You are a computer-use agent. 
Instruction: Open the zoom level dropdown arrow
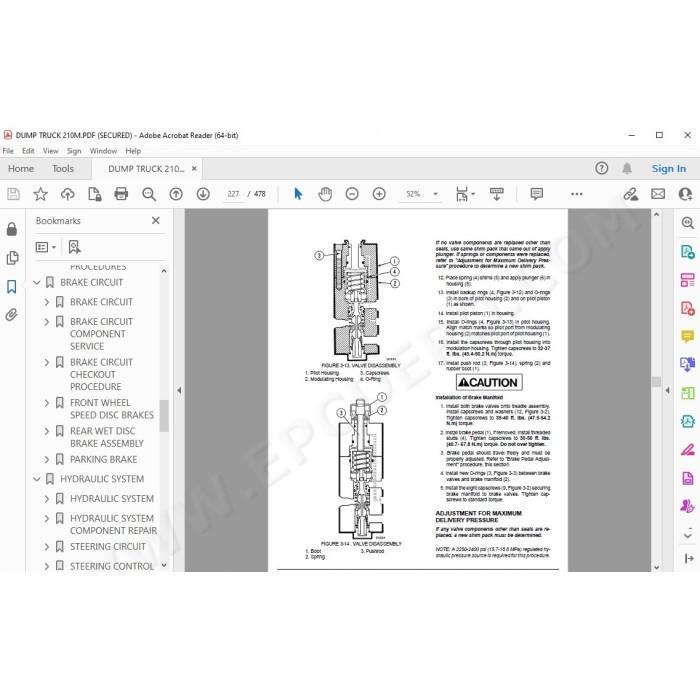pos(435,194)
